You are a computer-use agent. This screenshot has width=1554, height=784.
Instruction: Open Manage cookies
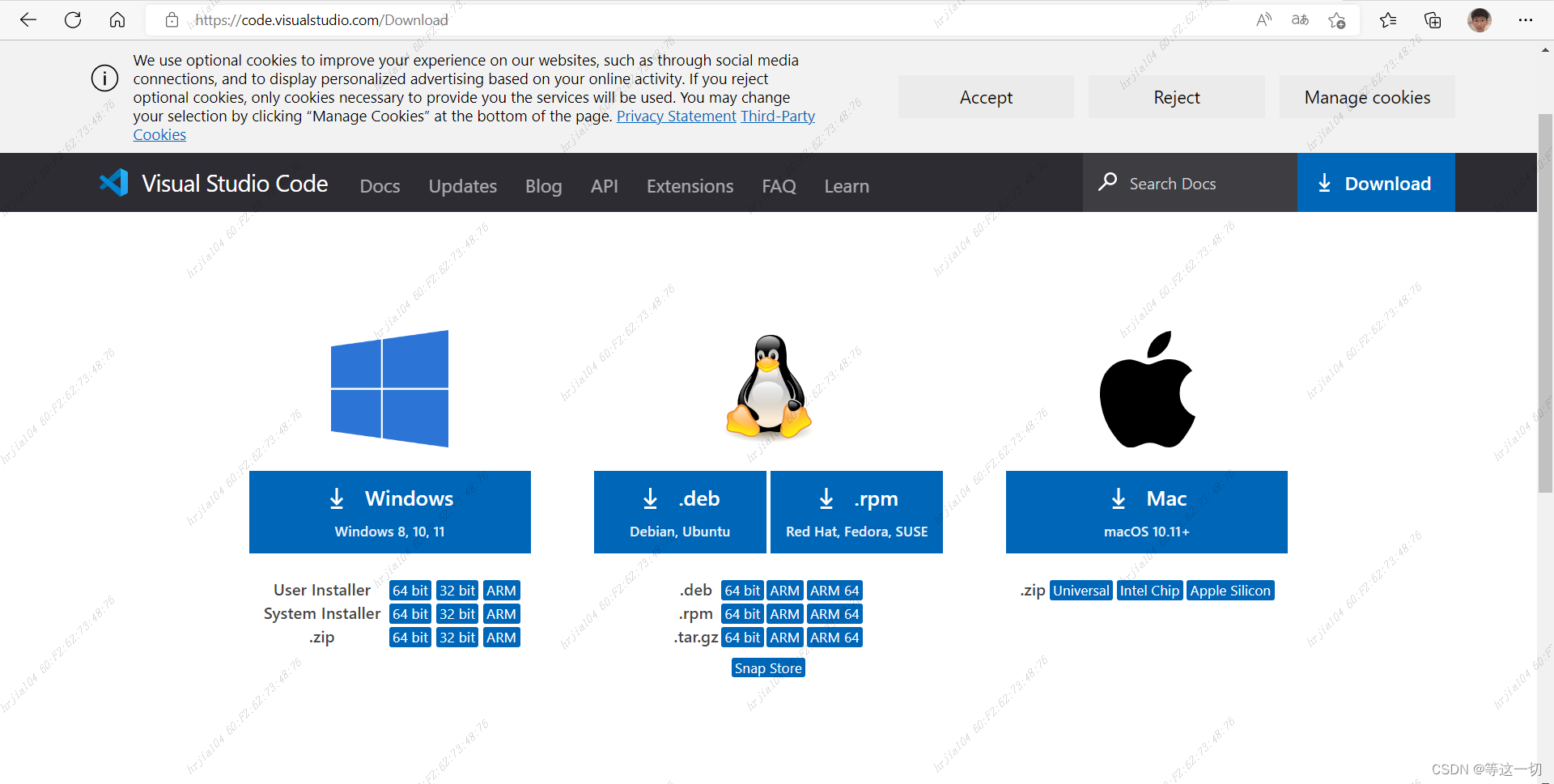pos(1367,97)
